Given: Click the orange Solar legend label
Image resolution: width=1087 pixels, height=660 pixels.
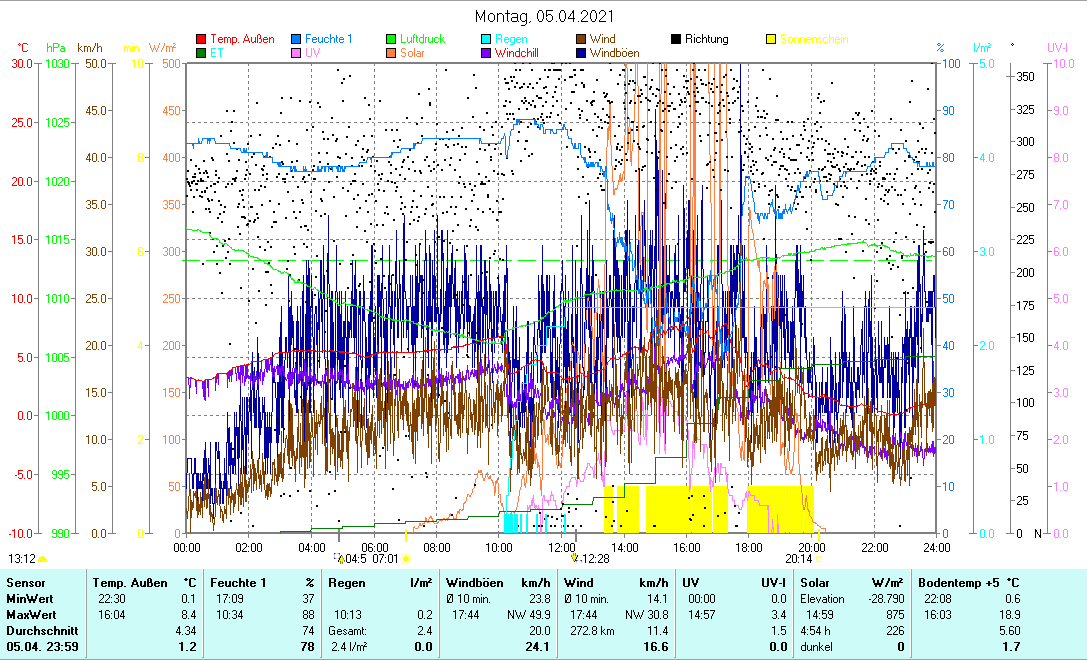Looking at the screenshot, I should click(412, 53).
